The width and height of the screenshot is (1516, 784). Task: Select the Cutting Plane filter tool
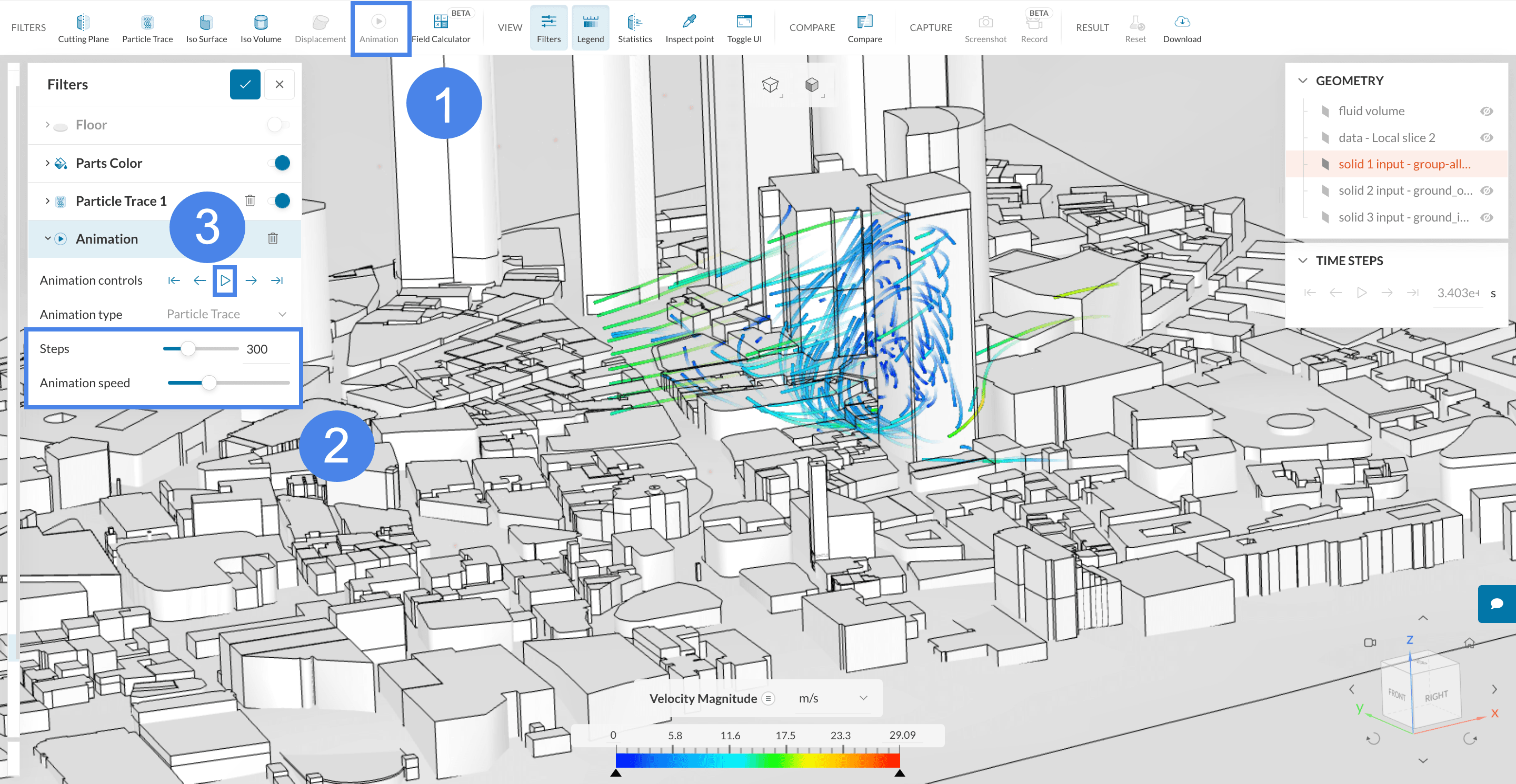coord(83,28)
